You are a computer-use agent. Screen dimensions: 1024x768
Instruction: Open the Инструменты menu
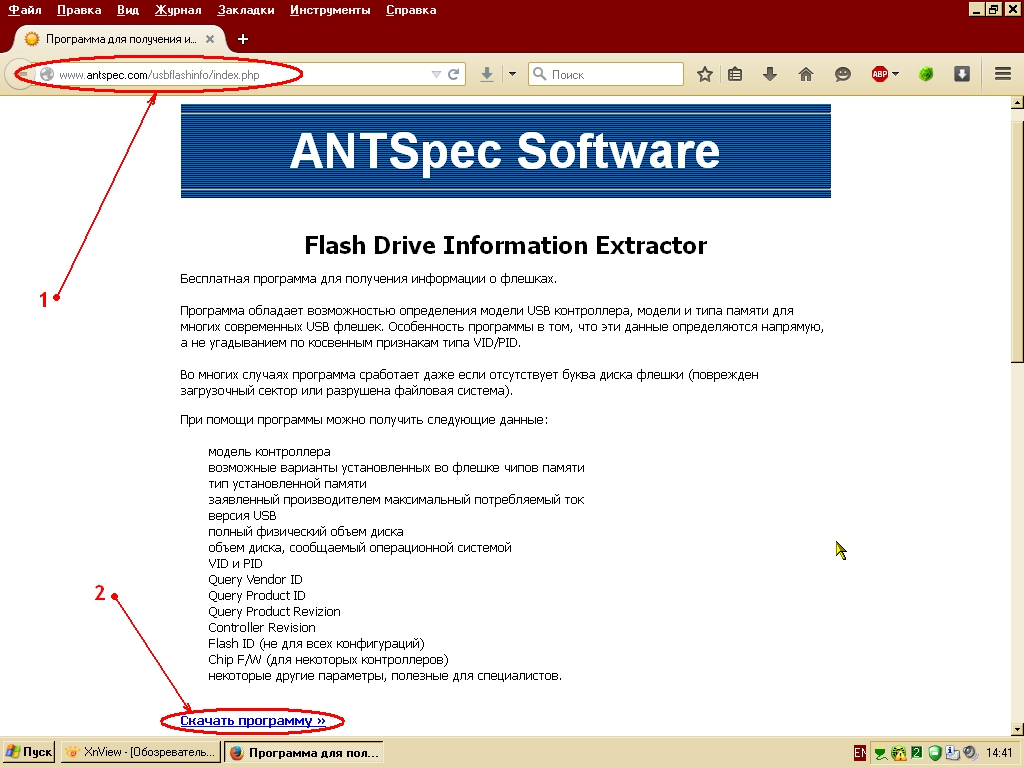click(x=330, y=10)
